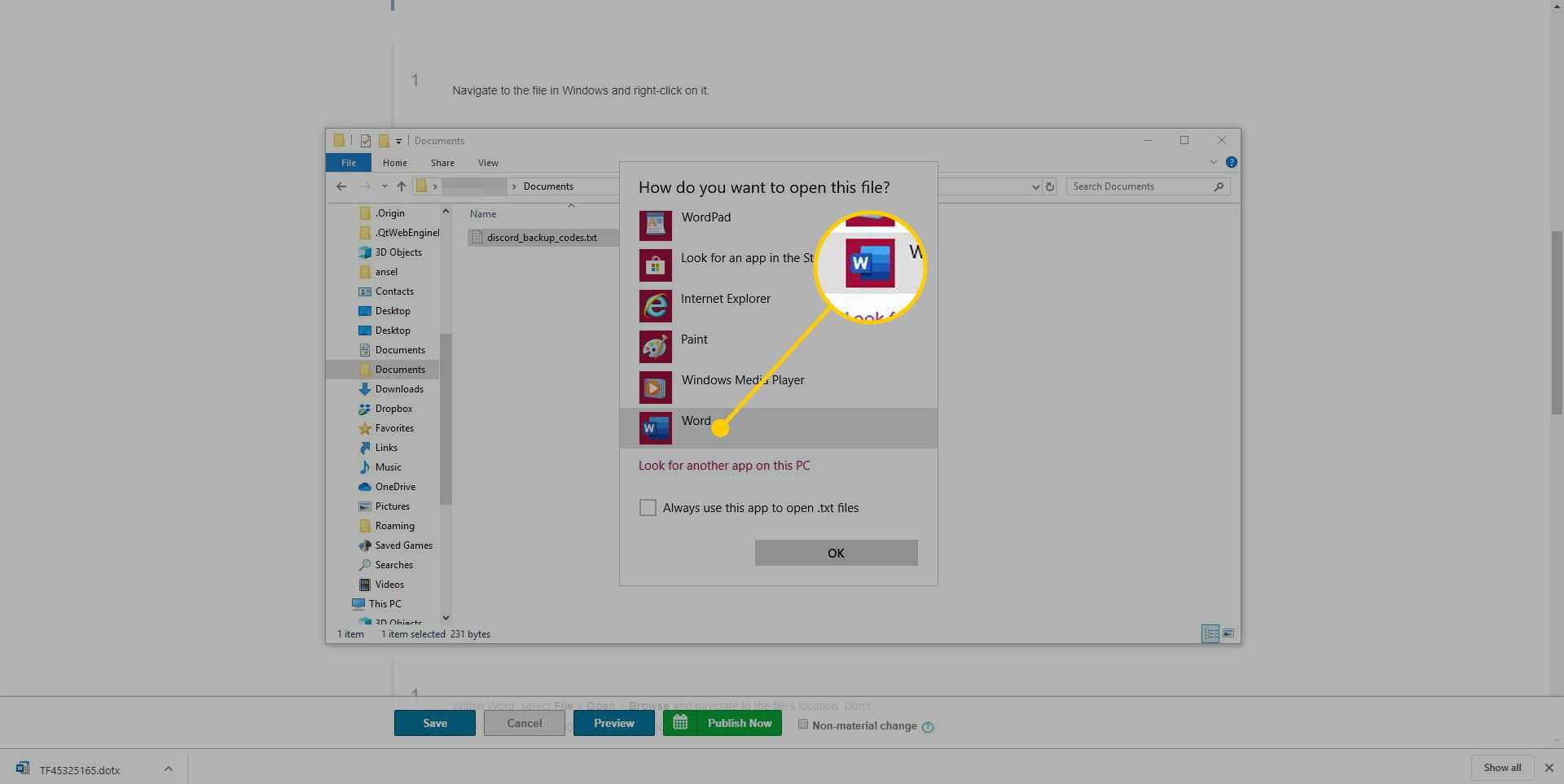Open the Home ribbon tab
Screen dimensions: 1564x784
pyautogui.click(x=395, y=163)
